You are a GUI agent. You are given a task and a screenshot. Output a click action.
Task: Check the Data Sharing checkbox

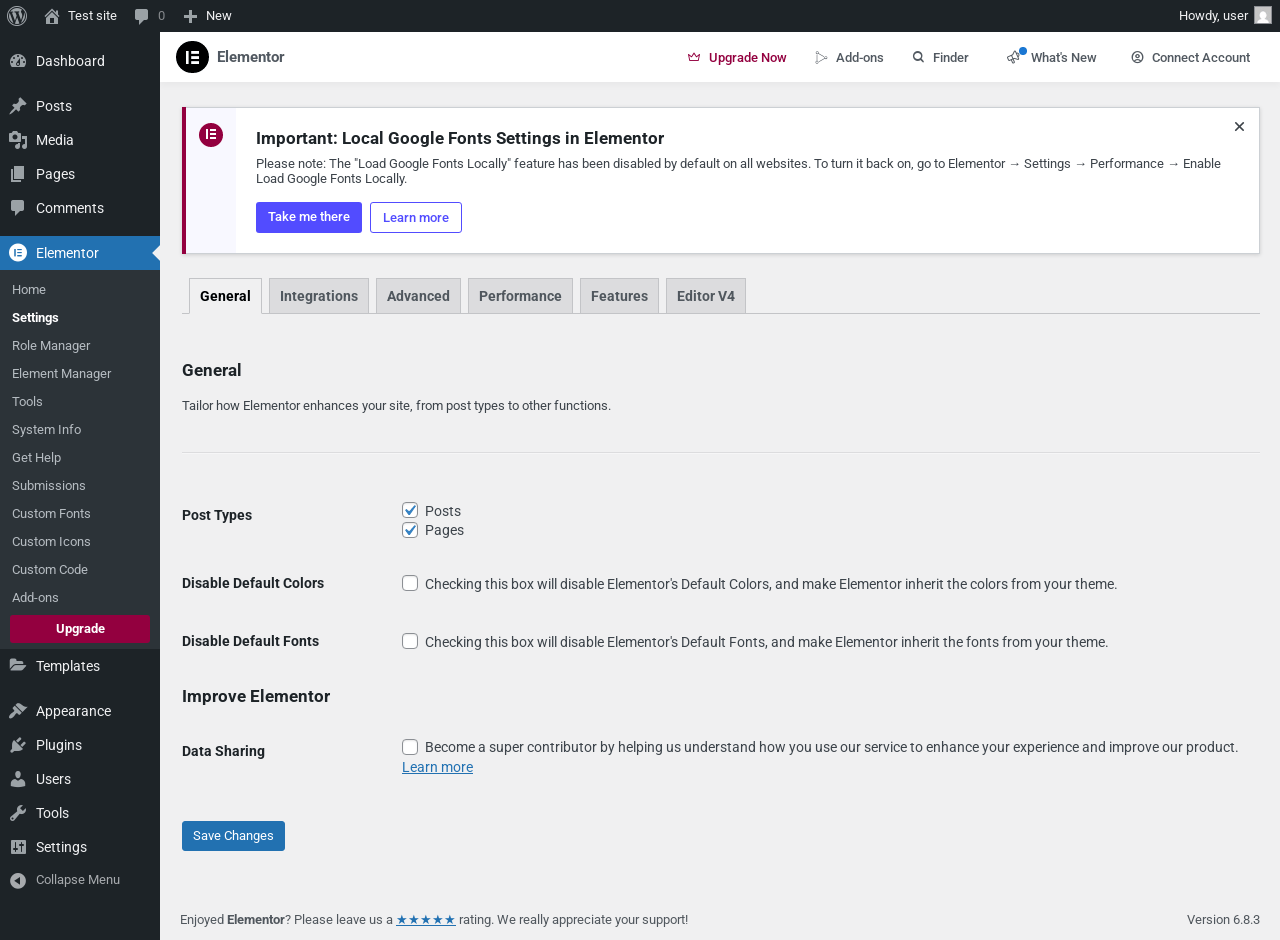point(410,747)
